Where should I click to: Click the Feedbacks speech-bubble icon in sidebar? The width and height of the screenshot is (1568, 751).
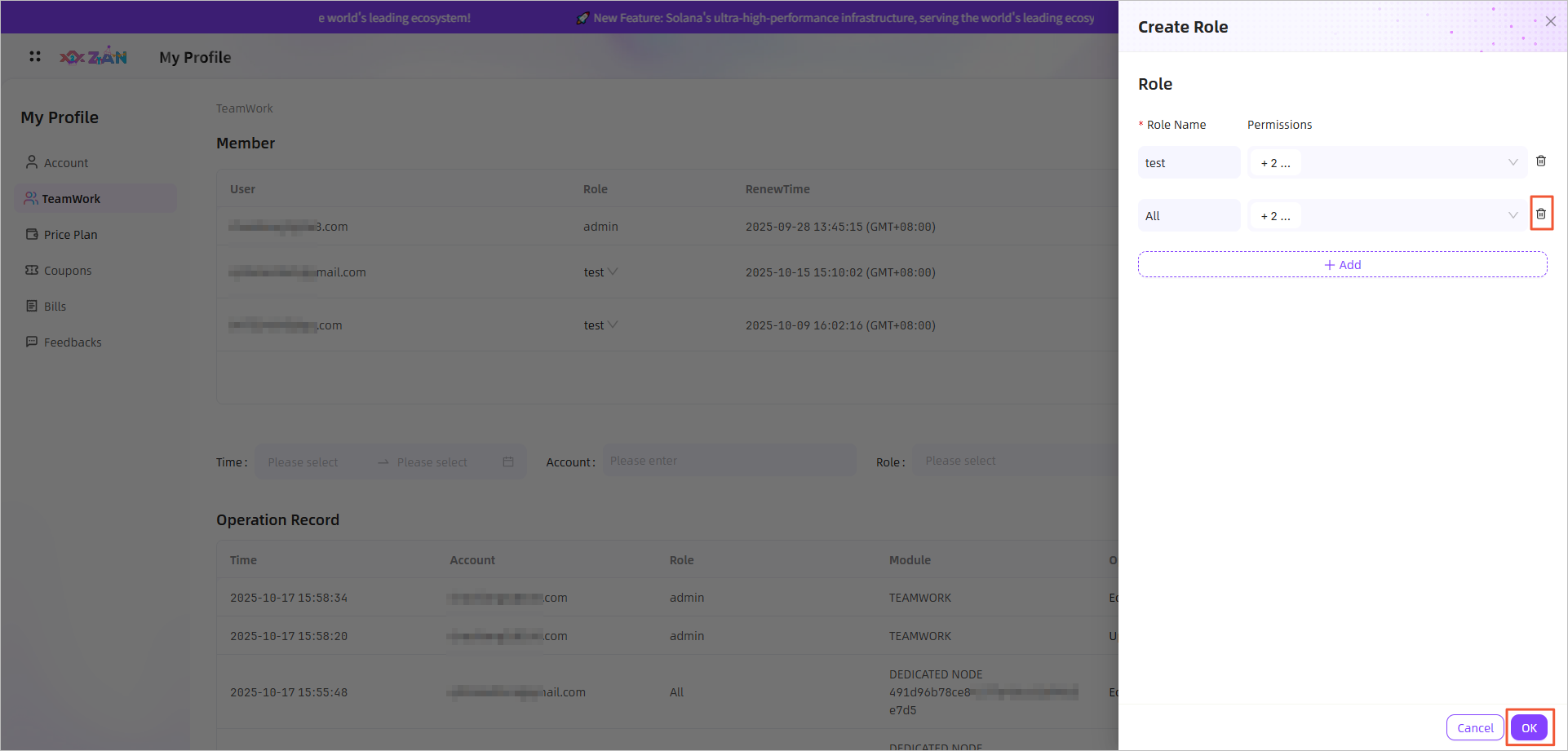pos(32,342)
